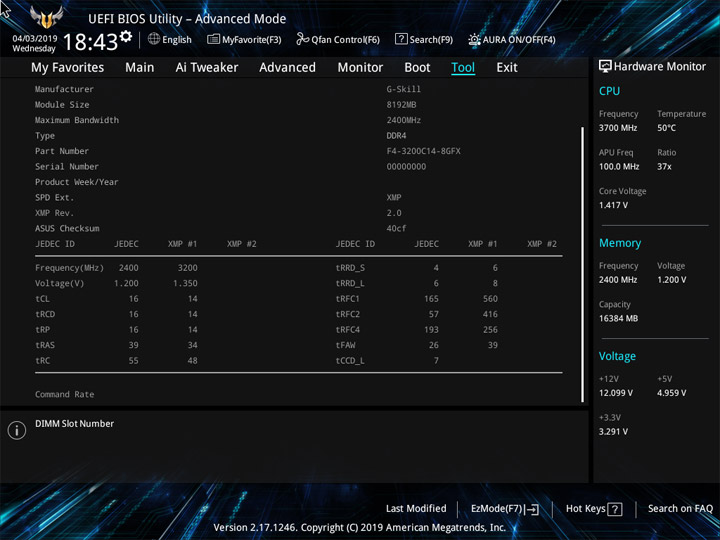Open the Exit tab
This screenshot has width=720, height=540.
click(x=507, y=68)
